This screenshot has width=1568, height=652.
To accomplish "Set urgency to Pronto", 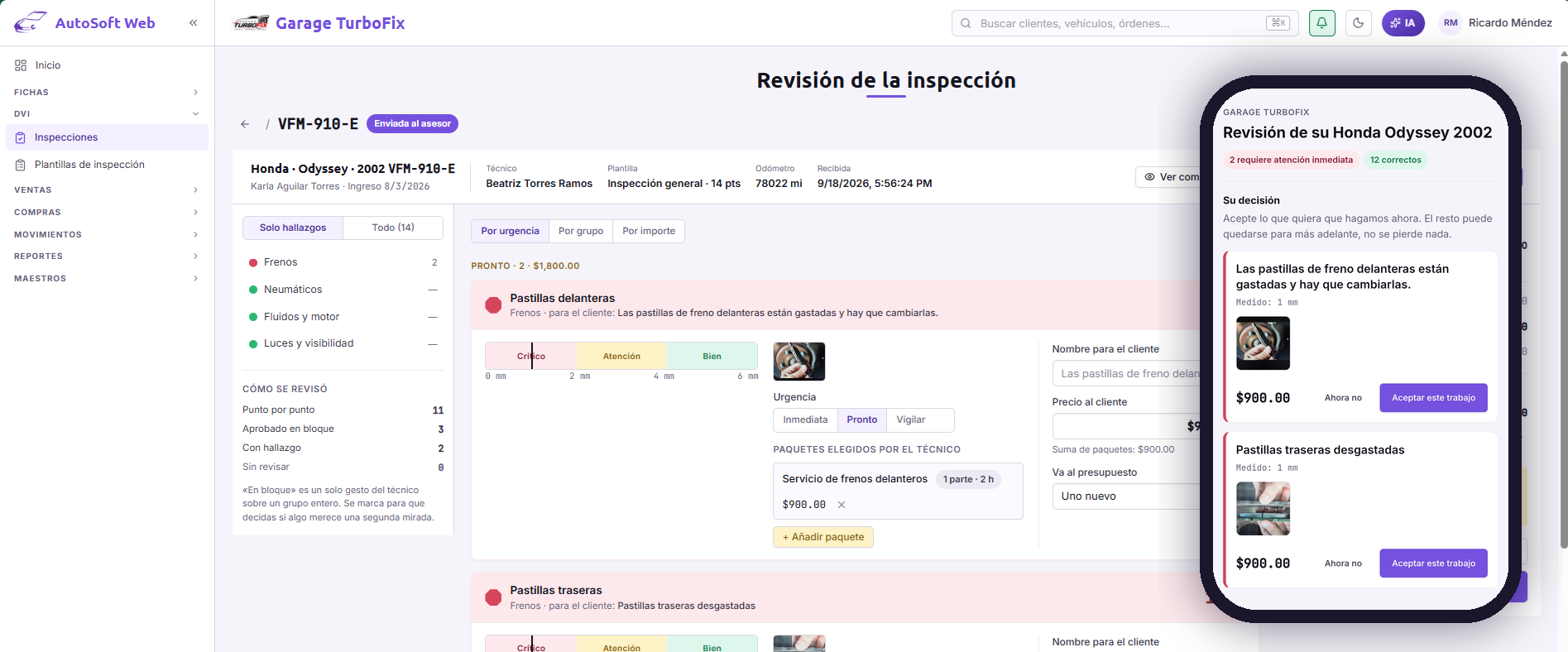I will (x=862, y=420).
